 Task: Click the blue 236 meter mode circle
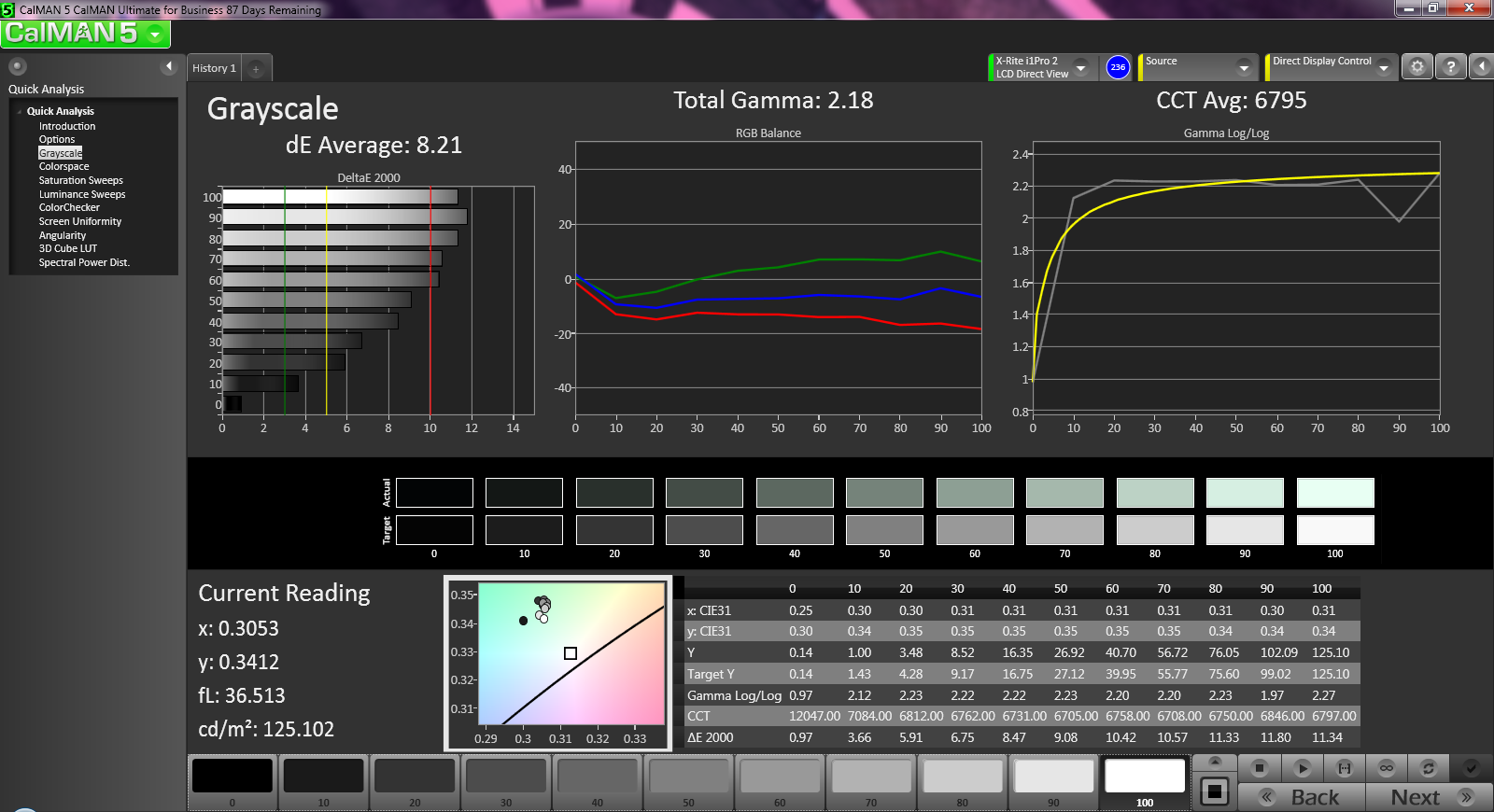coord(1118,67)
